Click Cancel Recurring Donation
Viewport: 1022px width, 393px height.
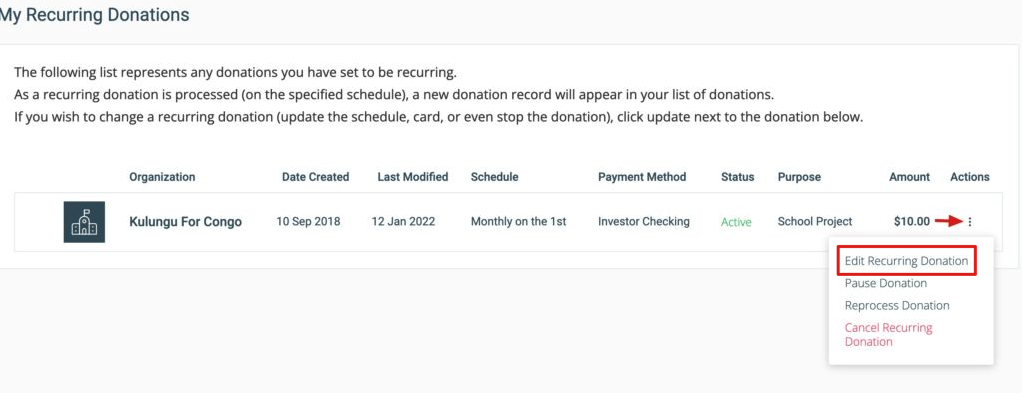click(x=888, y=334)
